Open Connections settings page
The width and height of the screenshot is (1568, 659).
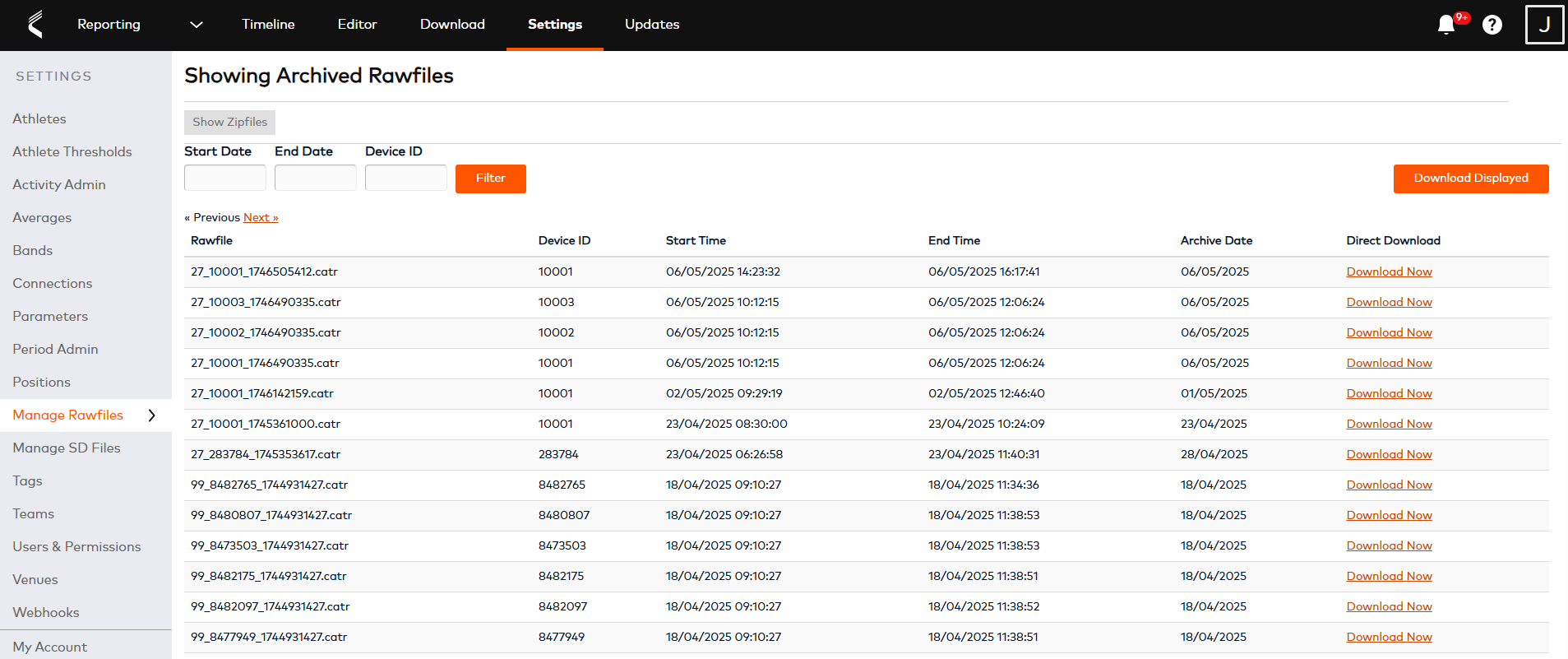(53, 284)
